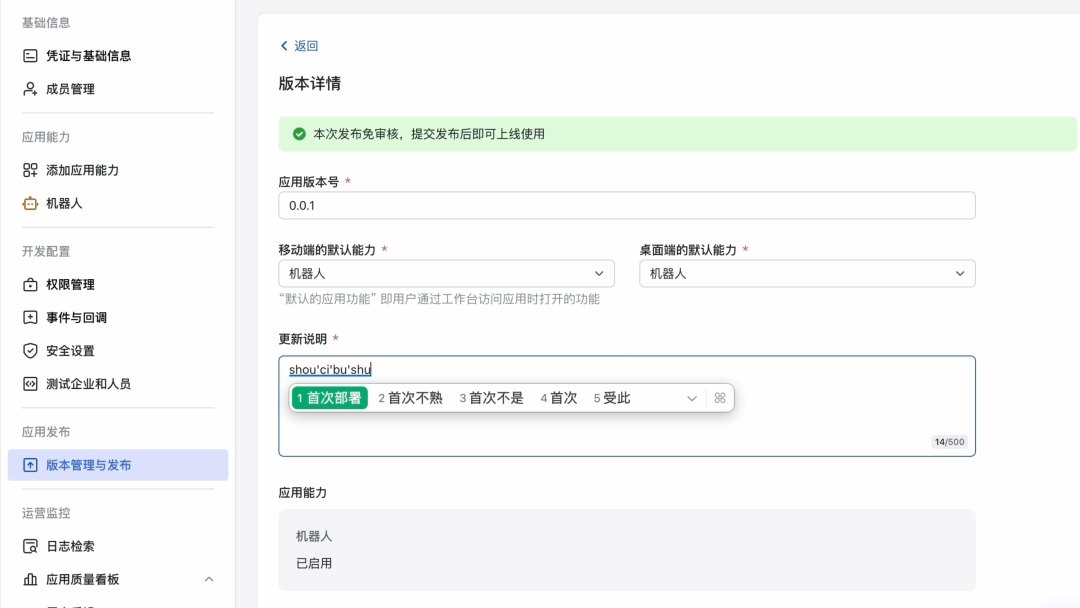
Task: Open 权限管理 section
Action: (x=70, y=284)
